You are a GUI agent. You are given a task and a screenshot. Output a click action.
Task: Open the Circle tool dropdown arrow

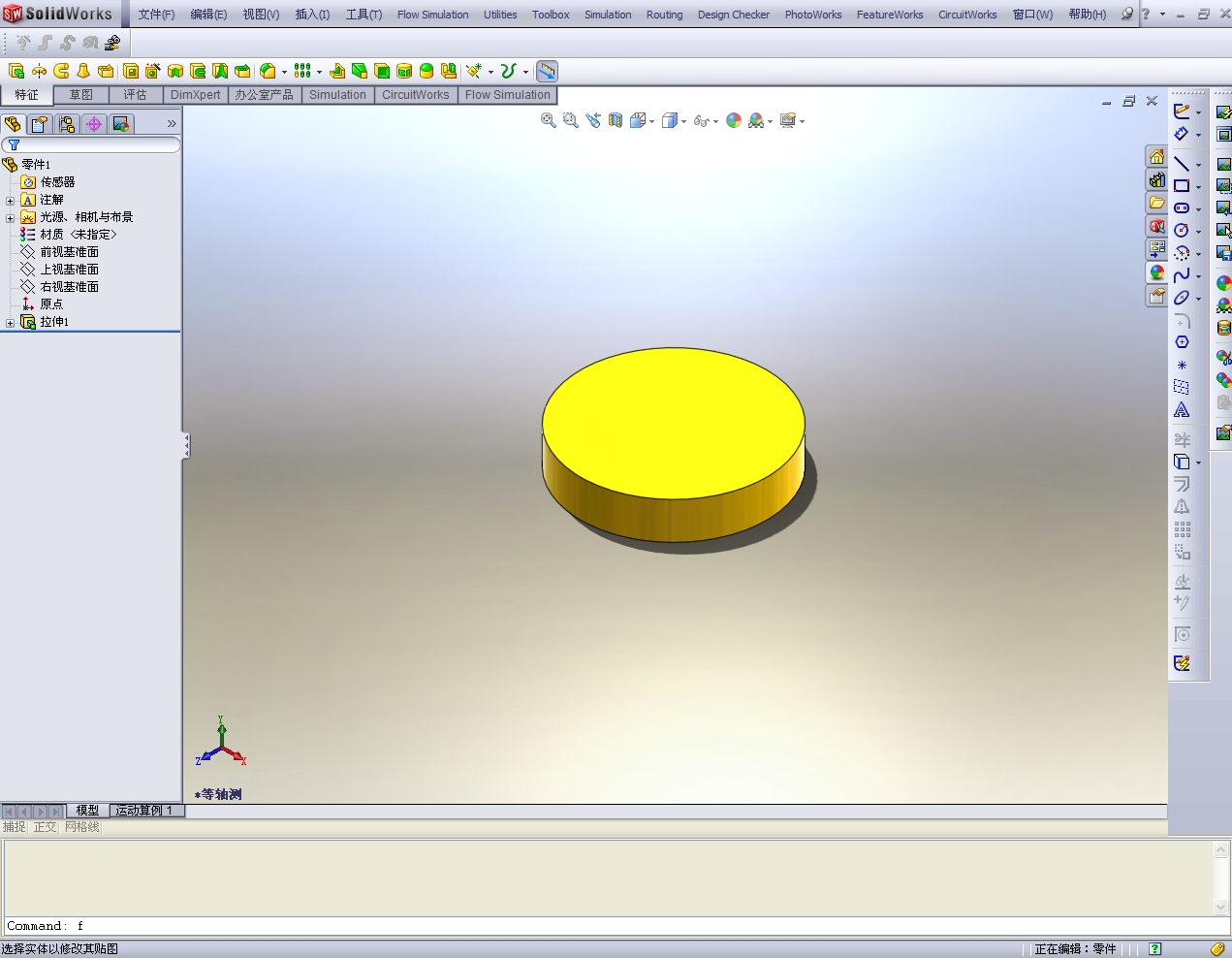click(1199, 232)
